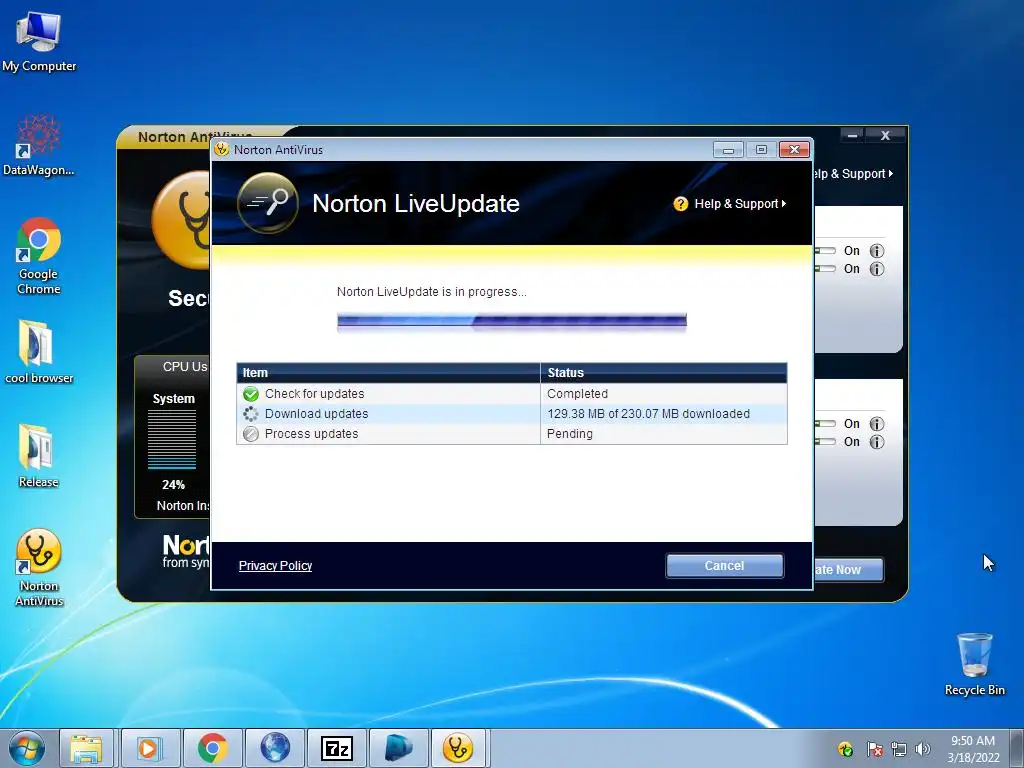Minimize the main Norton AntiVirus window
The image size is (1024, 768).
[852, 135]
